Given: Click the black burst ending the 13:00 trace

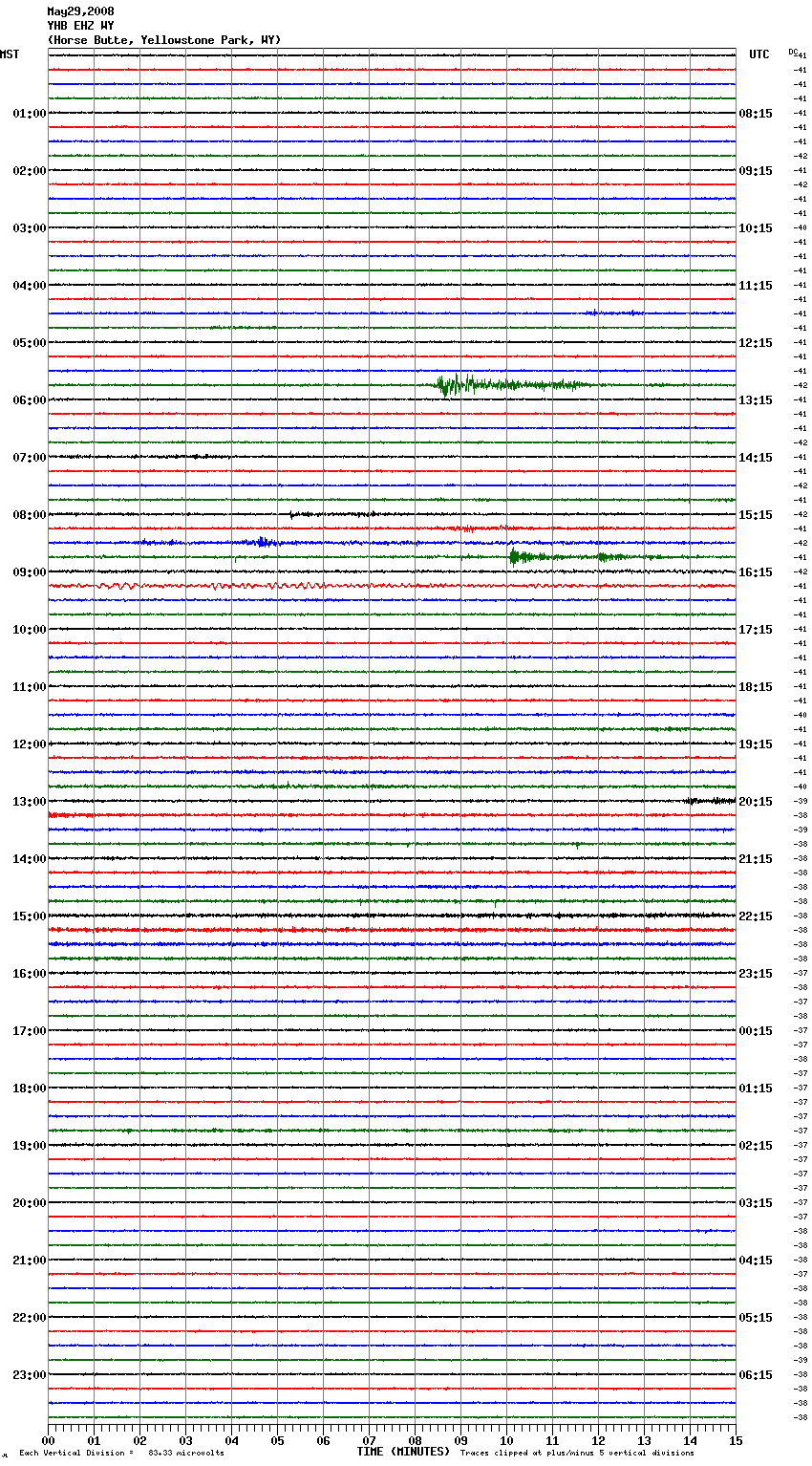Looking at the screenshot, I should coord(710,801).
